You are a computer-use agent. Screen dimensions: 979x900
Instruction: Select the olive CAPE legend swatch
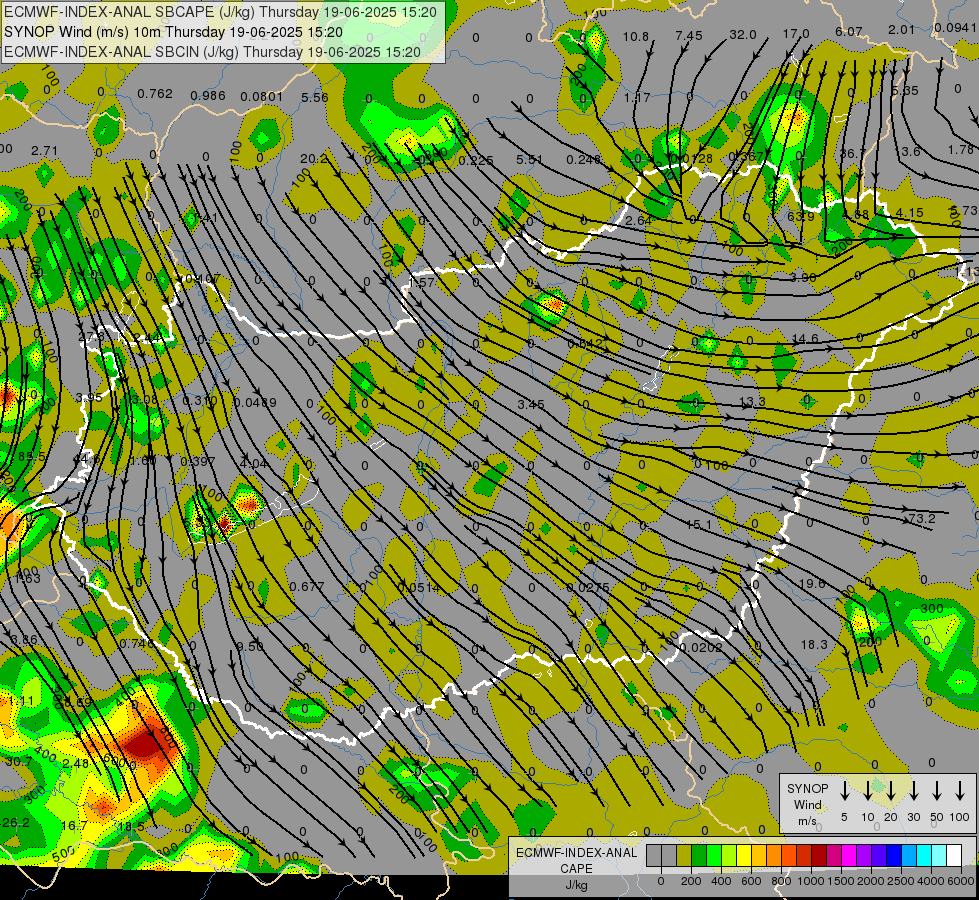pos(684,856)
